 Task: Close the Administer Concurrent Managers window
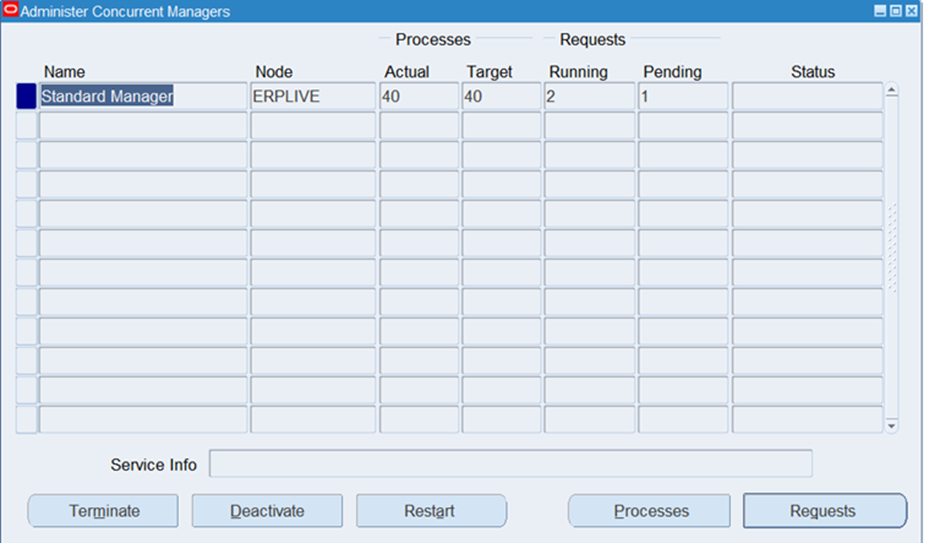tap(911, 12)
